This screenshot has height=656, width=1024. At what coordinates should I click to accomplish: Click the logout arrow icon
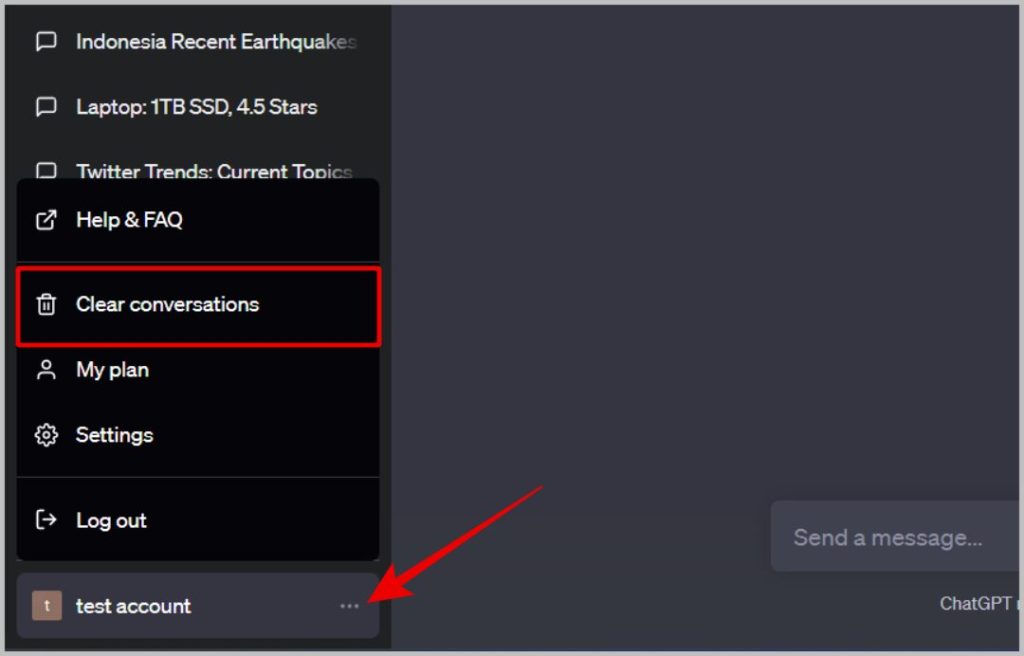(46, 520)
